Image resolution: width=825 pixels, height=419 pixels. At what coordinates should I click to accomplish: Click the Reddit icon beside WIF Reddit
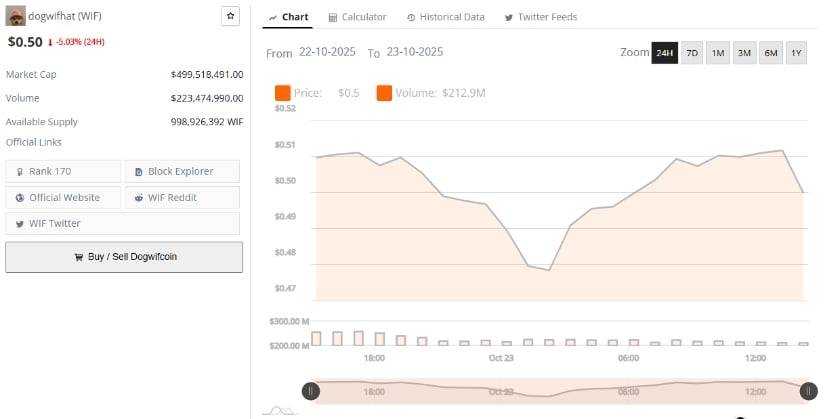138,197
